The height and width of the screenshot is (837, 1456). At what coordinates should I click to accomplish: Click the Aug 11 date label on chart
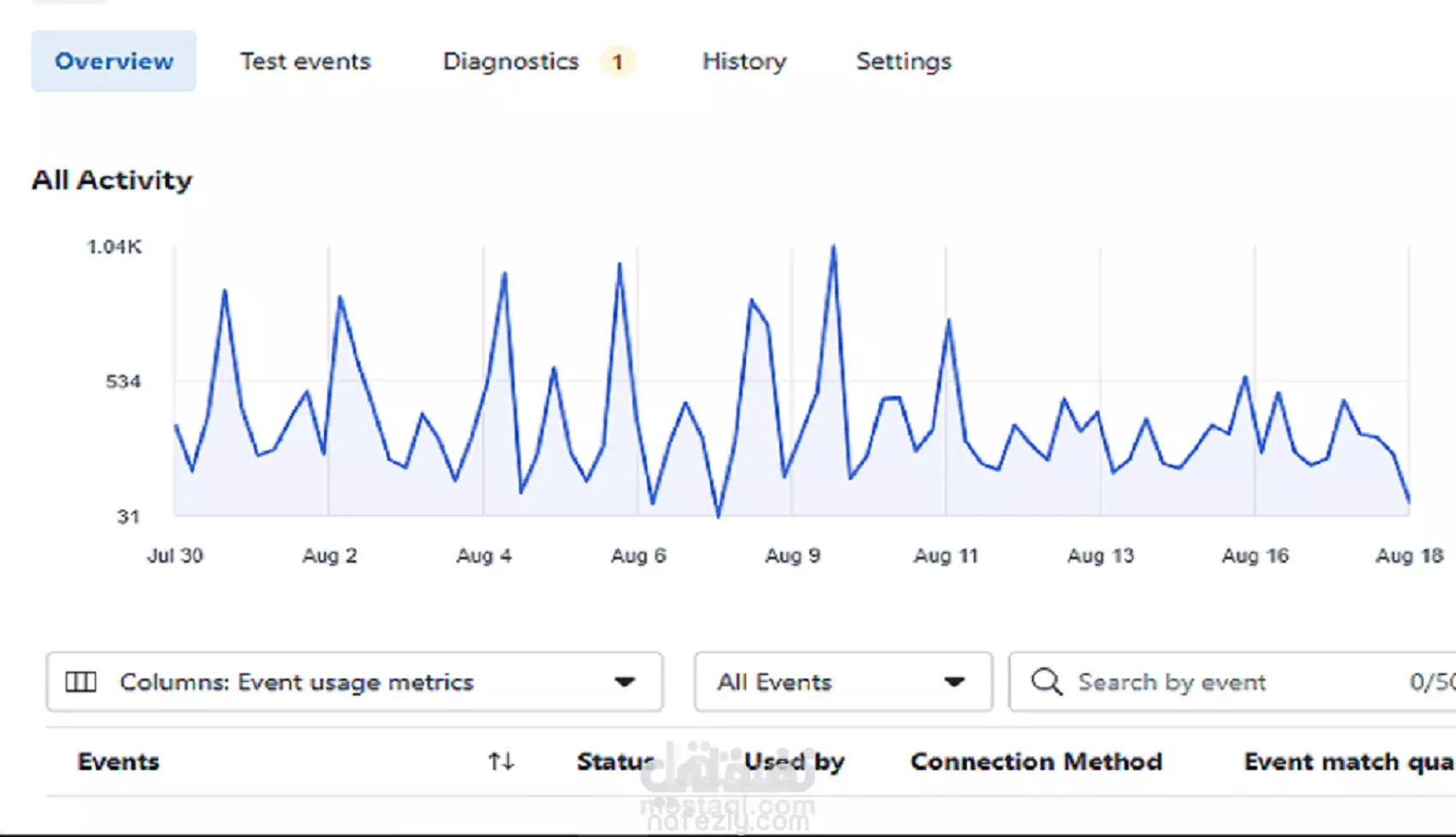point(946,555)
